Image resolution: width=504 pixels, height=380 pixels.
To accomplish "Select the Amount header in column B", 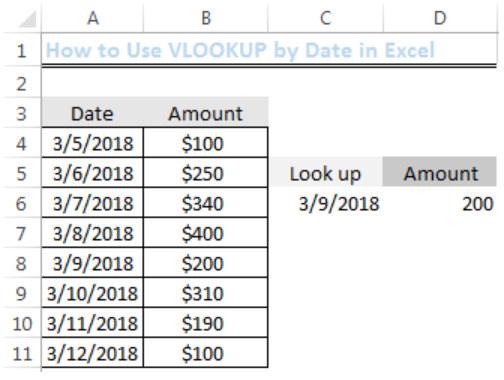I will (206, 113).
